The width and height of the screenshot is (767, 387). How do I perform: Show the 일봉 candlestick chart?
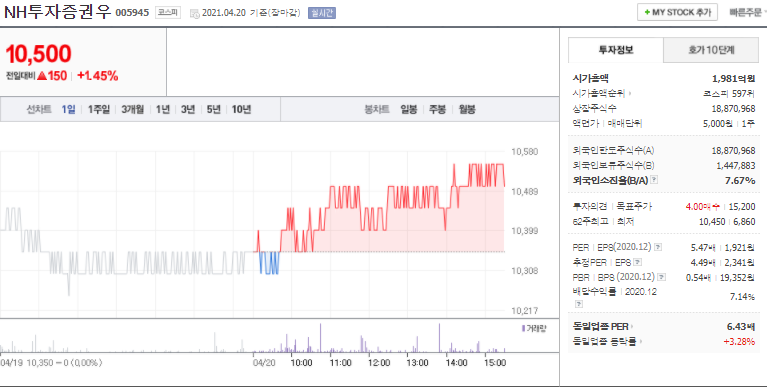pos(409,109)
